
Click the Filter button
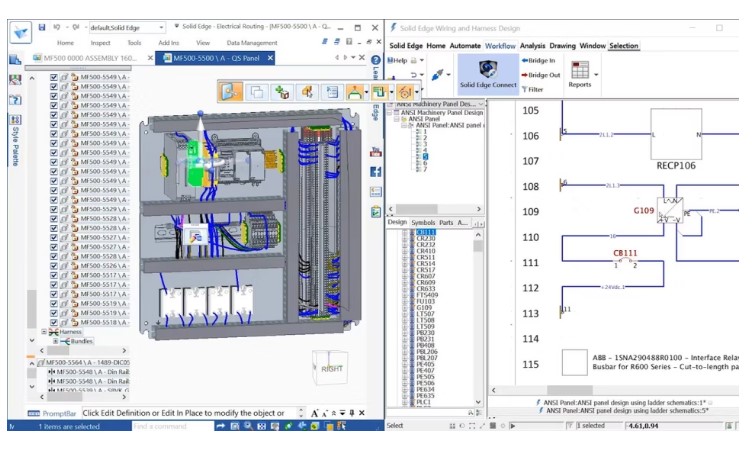[x=532, y=89]
